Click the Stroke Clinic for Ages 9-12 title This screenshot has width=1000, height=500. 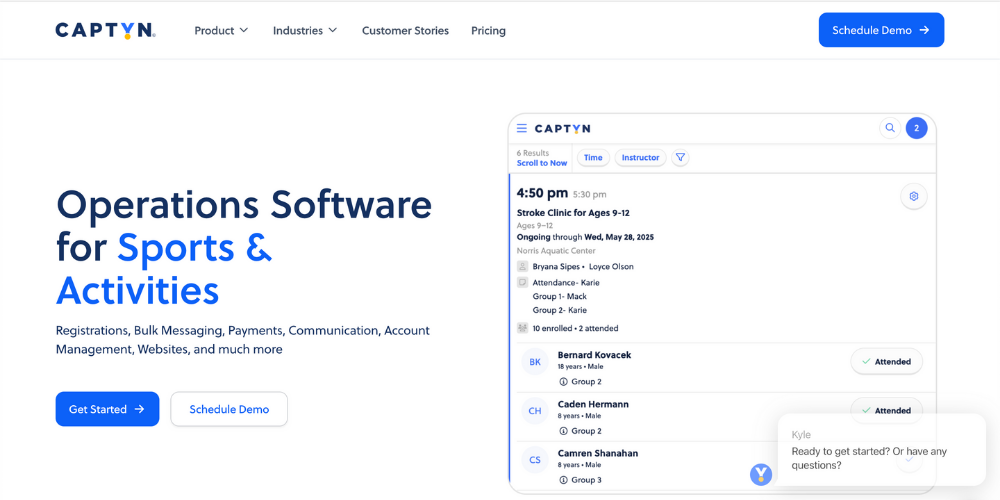(x=573, y=213)
